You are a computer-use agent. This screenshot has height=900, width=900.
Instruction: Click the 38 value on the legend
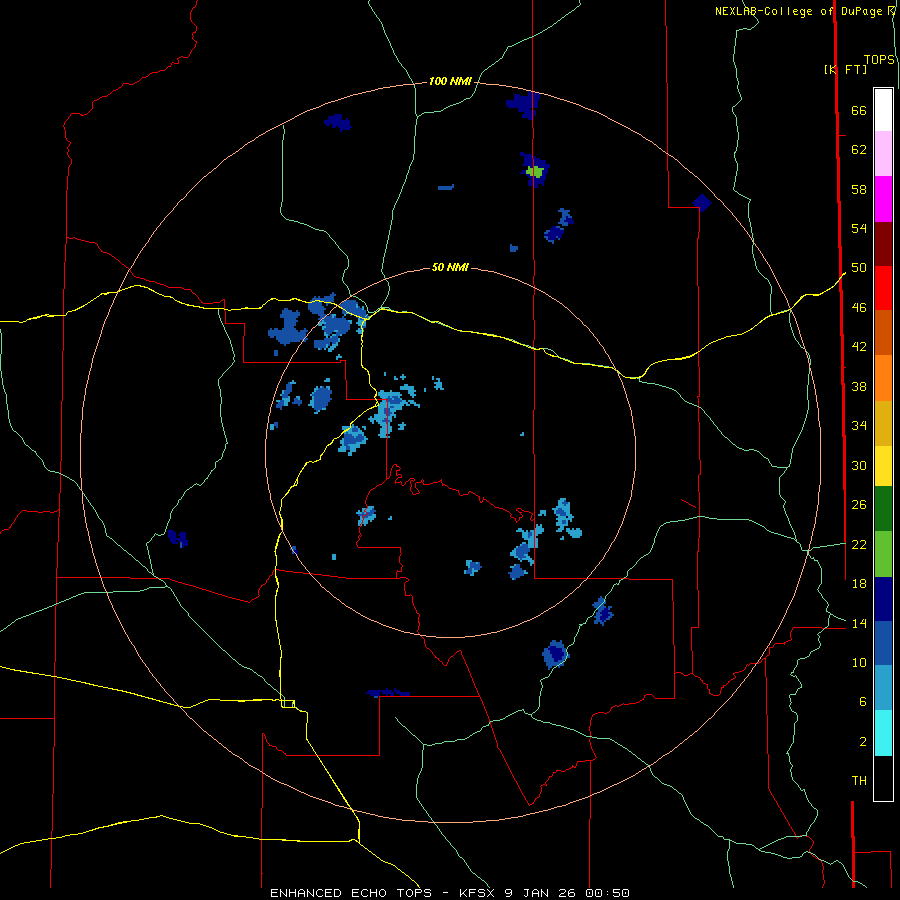[x=859, y=386]
